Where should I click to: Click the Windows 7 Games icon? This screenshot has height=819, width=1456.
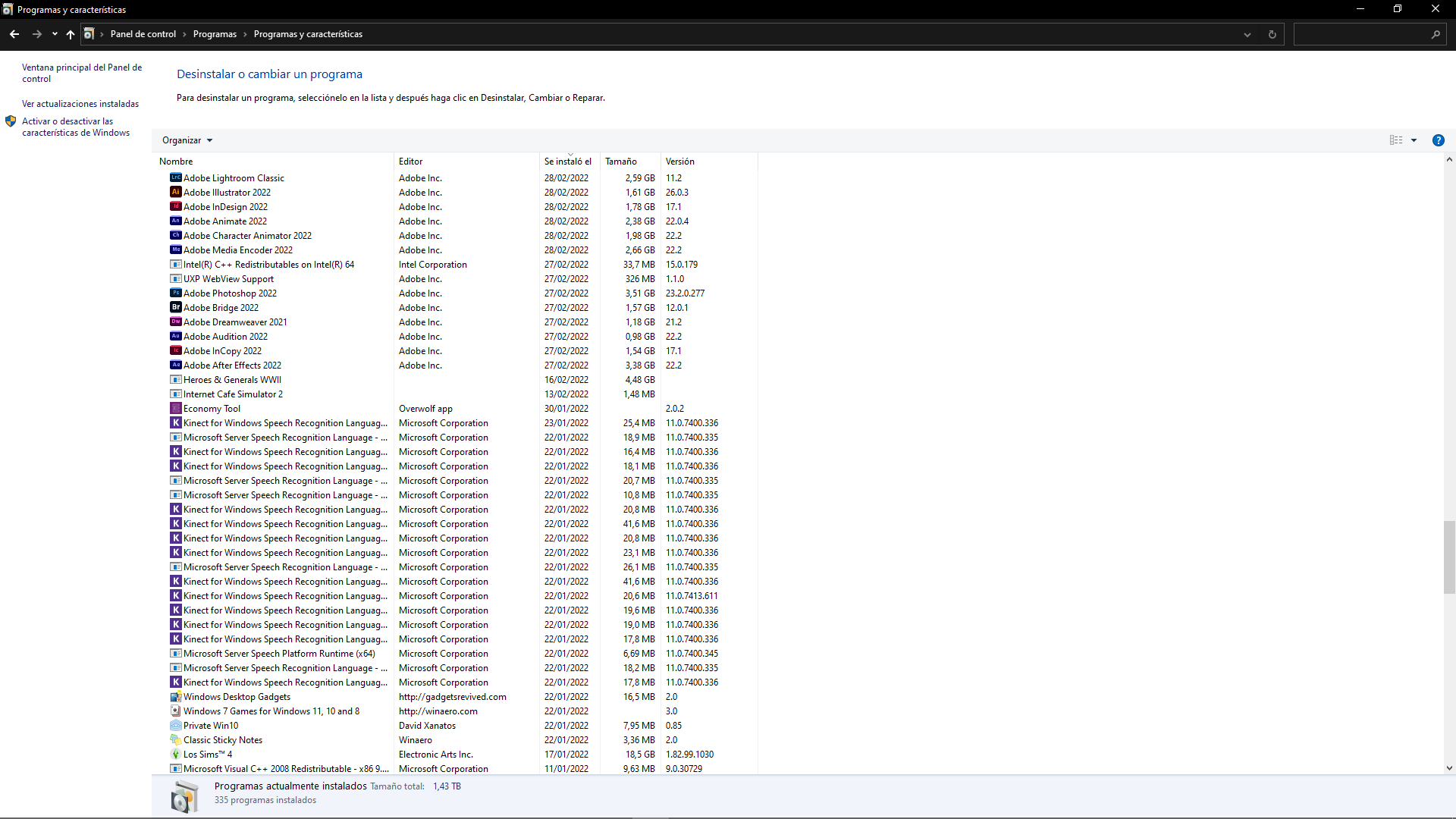pyautogui.click(x=176, y=711)
